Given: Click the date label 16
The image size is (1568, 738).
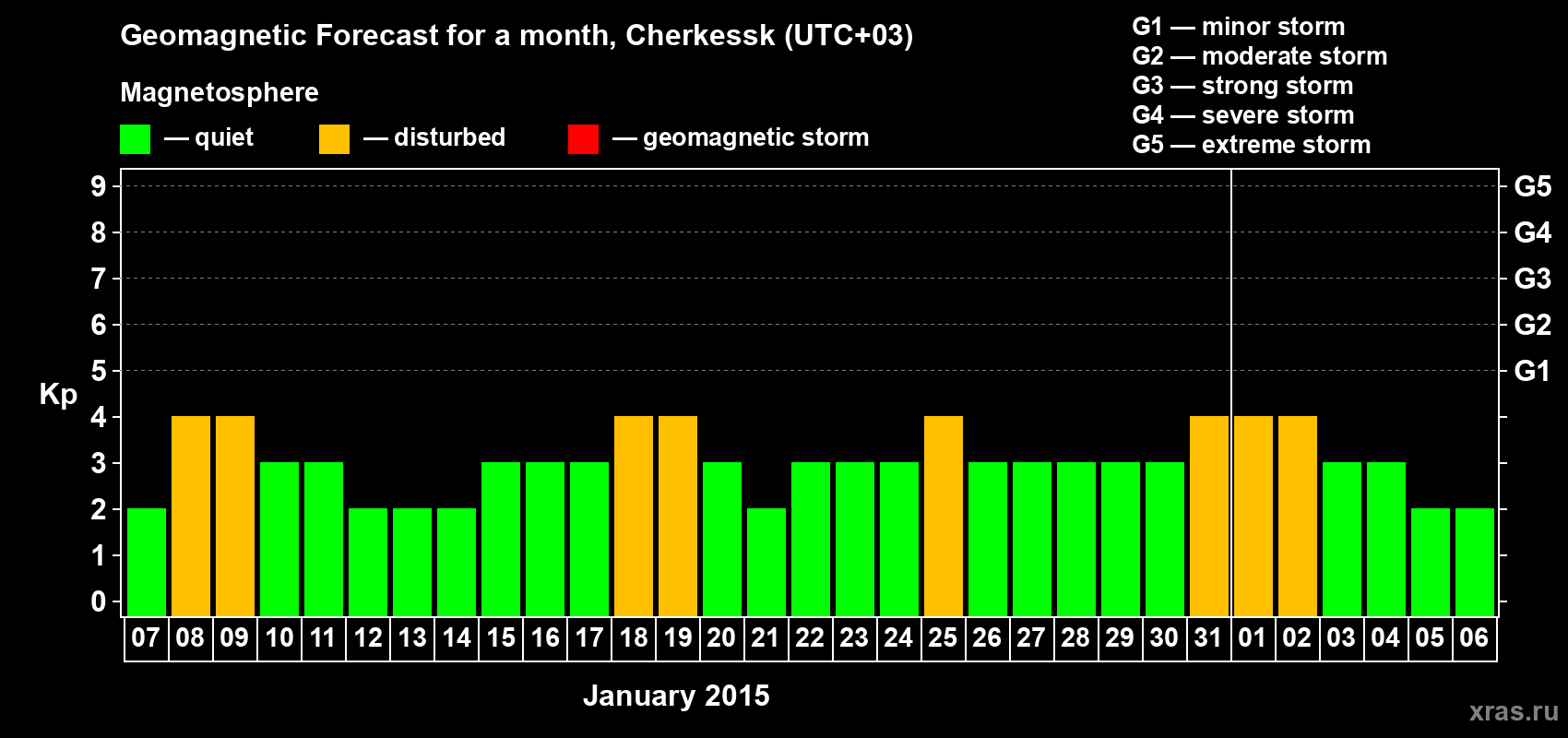Looking at the screenshot, I should coord(544,637).
